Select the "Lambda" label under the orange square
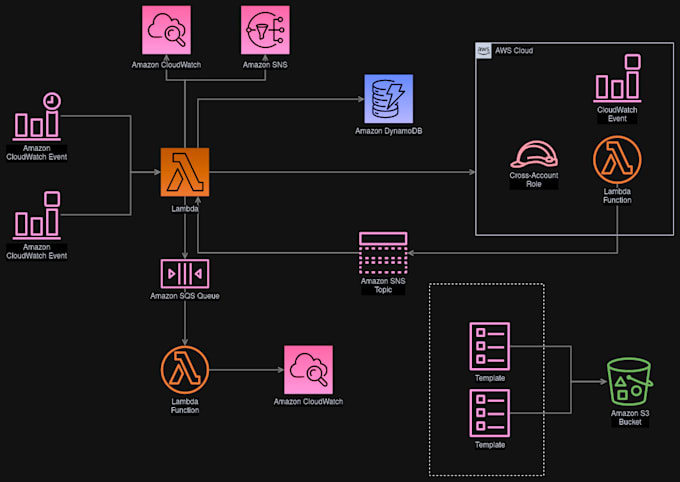The width and height of the screenshot is (680, 482). coord(185,209)
